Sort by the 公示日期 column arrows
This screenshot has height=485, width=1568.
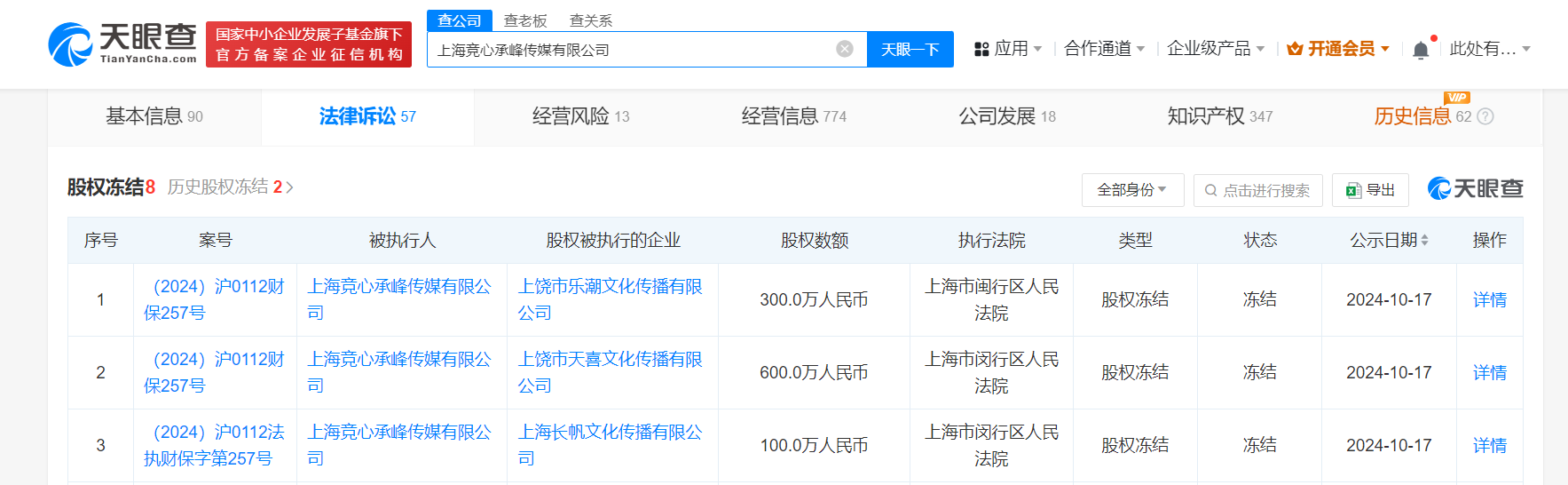[x=1424, y=240]
